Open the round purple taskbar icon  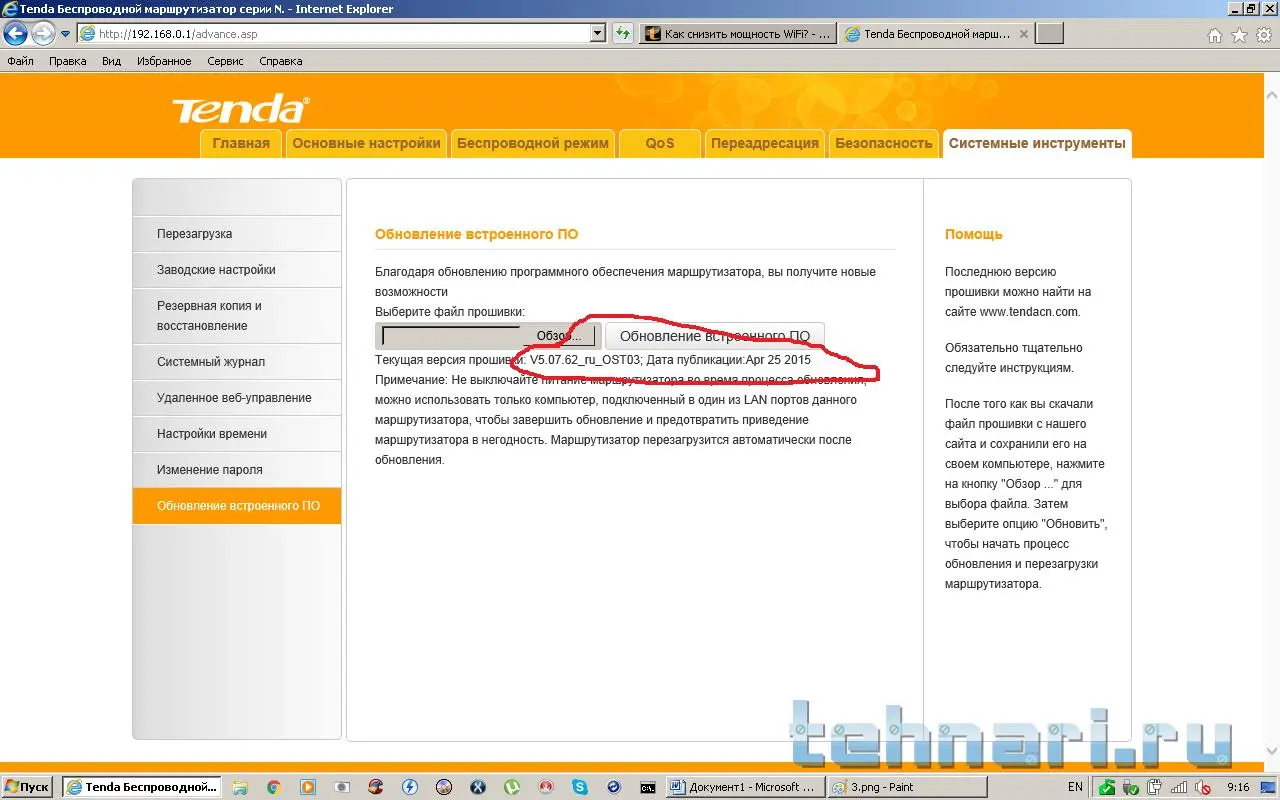444,787
